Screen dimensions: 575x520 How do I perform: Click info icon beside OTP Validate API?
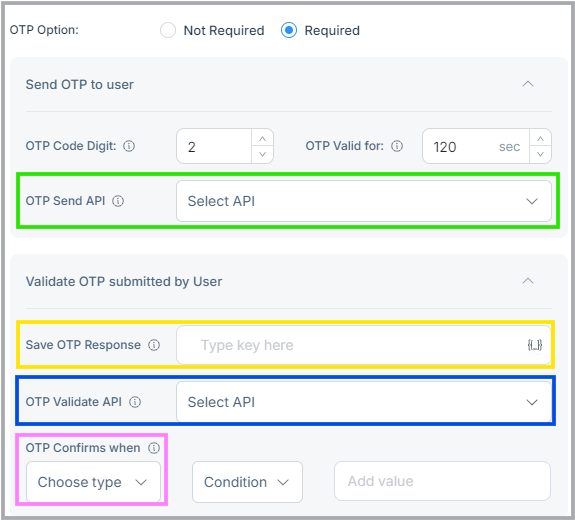(x=135, y=402)
